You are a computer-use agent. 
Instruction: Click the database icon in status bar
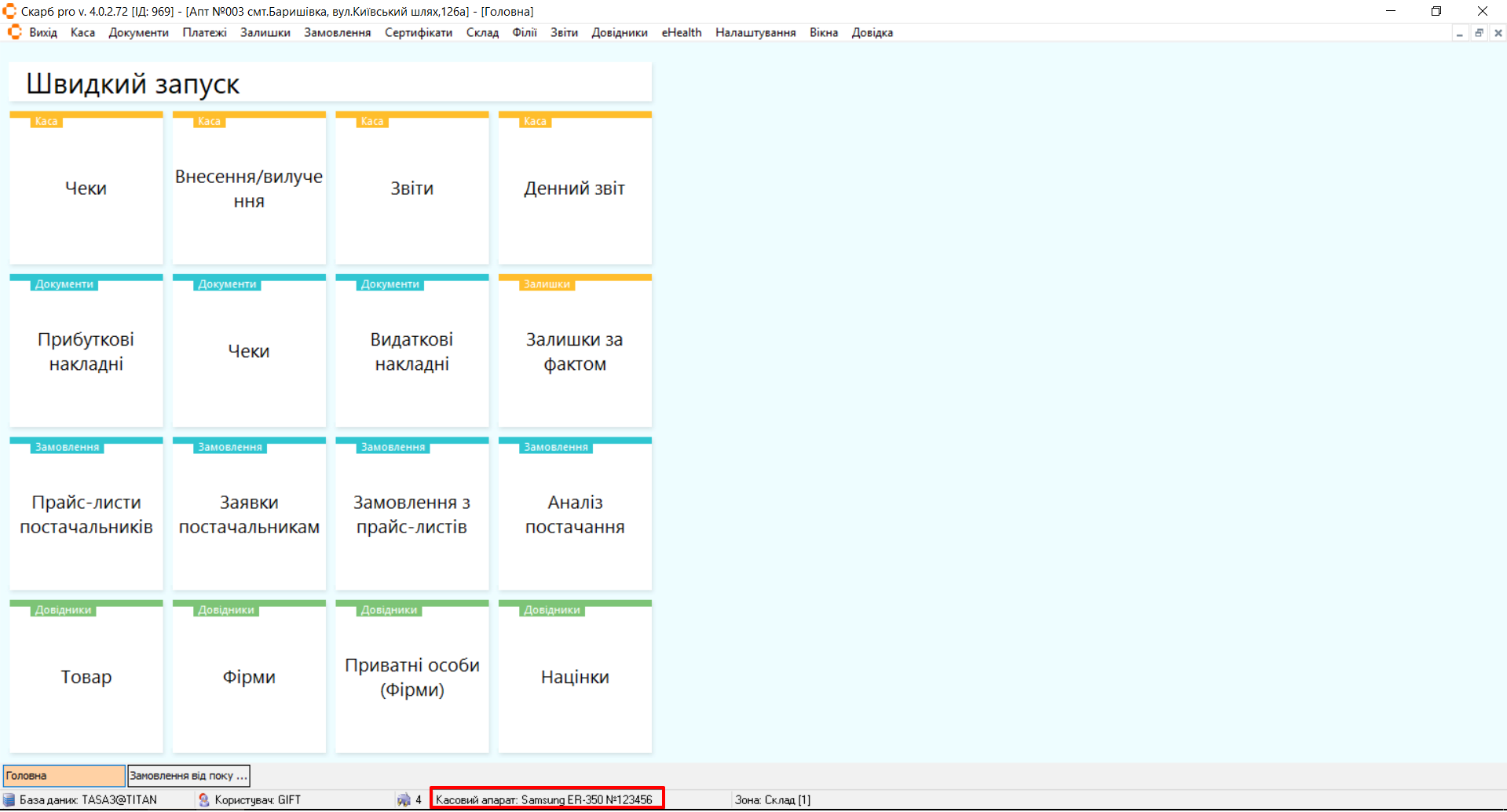point(9,799)
